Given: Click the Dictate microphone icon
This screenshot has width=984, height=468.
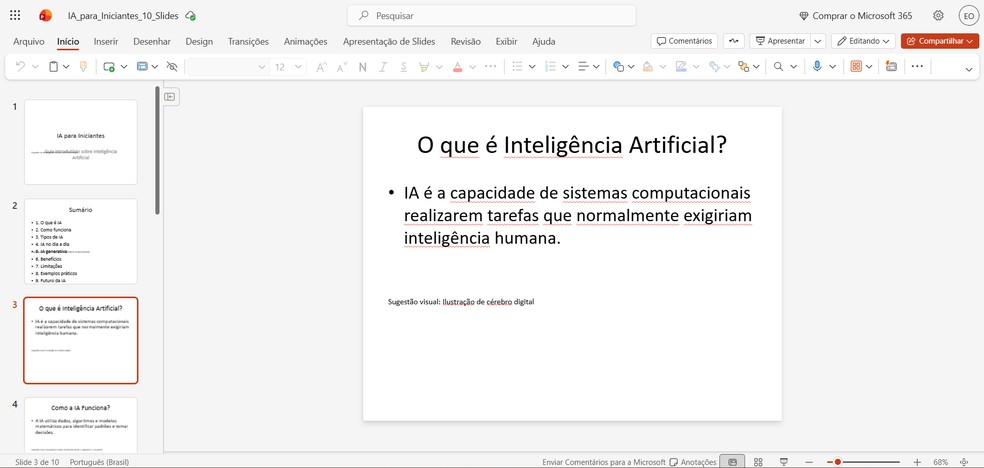Looking at the screenshot, I should 817,66.
